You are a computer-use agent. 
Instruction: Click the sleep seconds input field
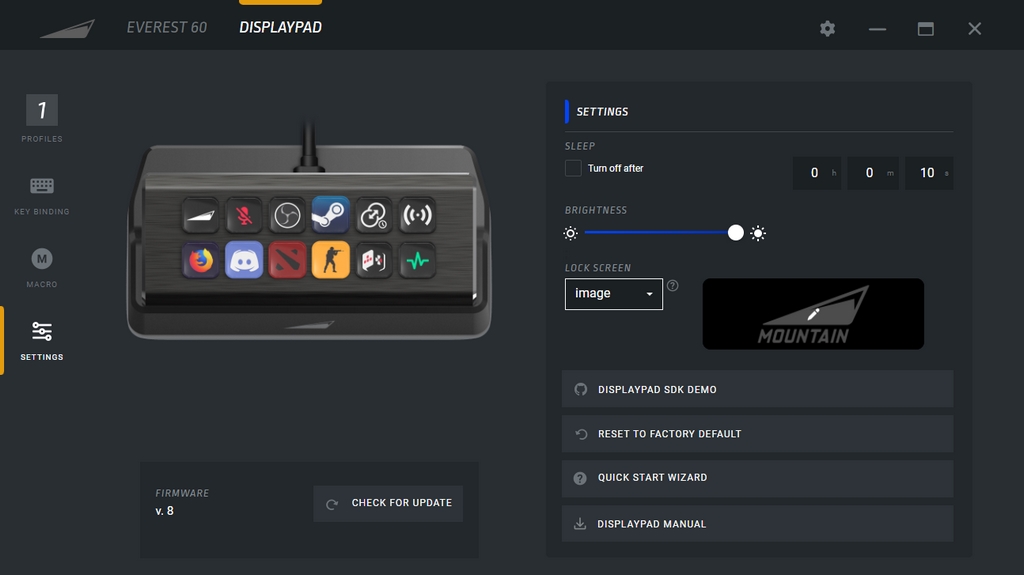click(x=929, y=173)
